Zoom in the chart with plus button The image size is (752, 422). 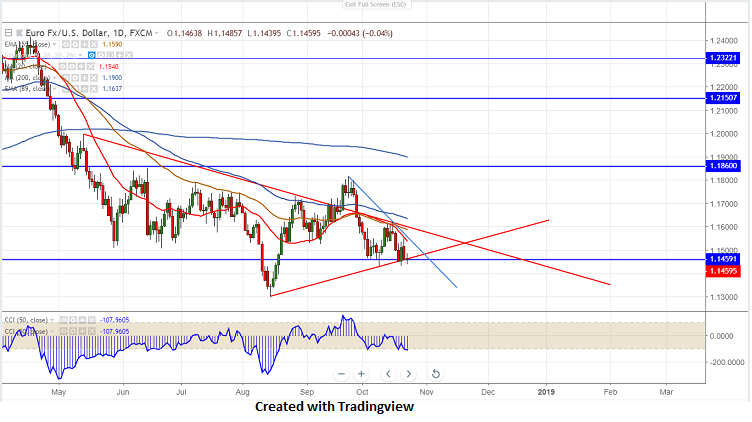point(361,374)
